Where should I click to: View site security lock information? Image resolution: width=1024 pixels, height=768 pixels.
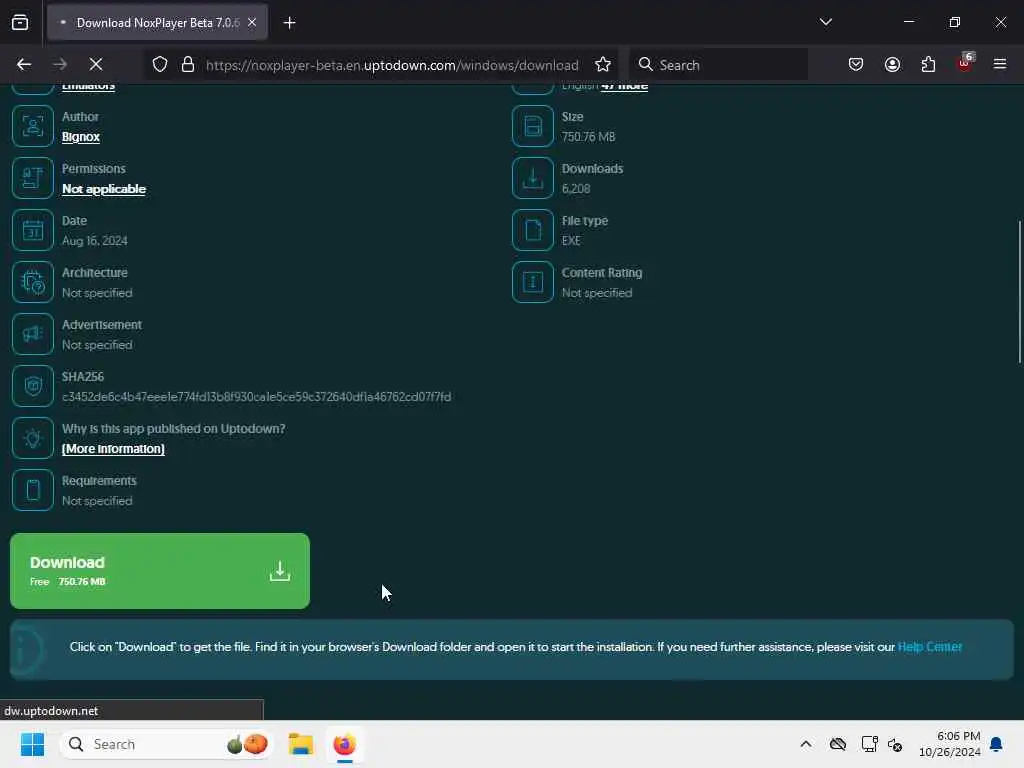coord(188,64)
